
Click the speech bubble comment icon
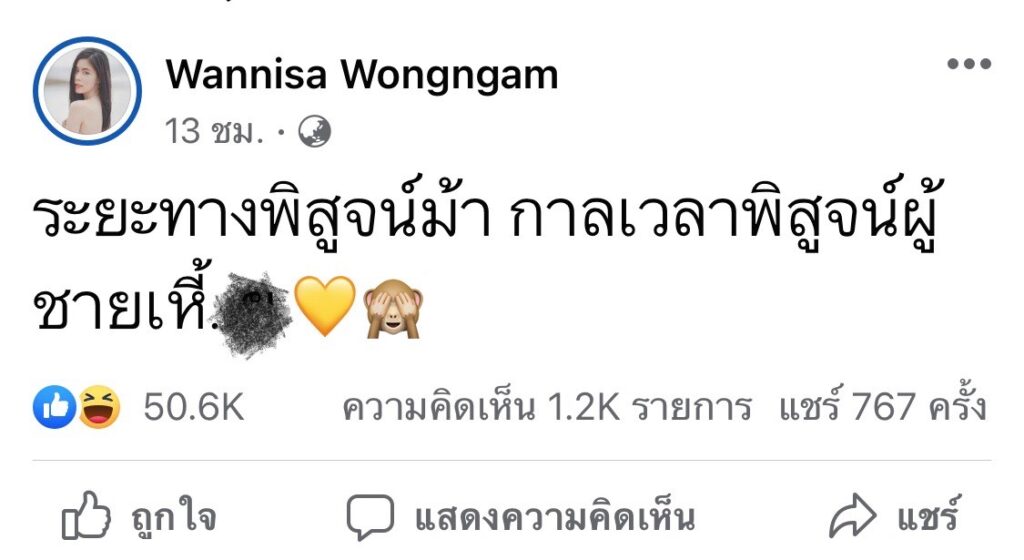point(370,517)
